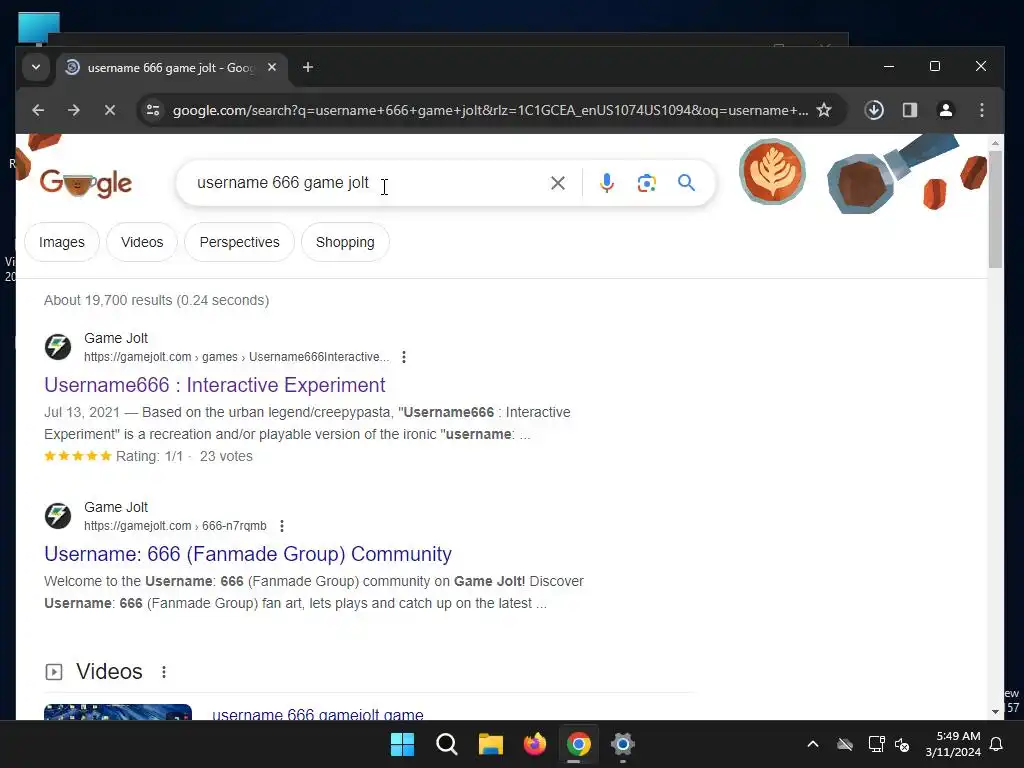Click 'About 19,700 results (0.24 seconds)' text
1024x768 pixels.
[157, 300]
